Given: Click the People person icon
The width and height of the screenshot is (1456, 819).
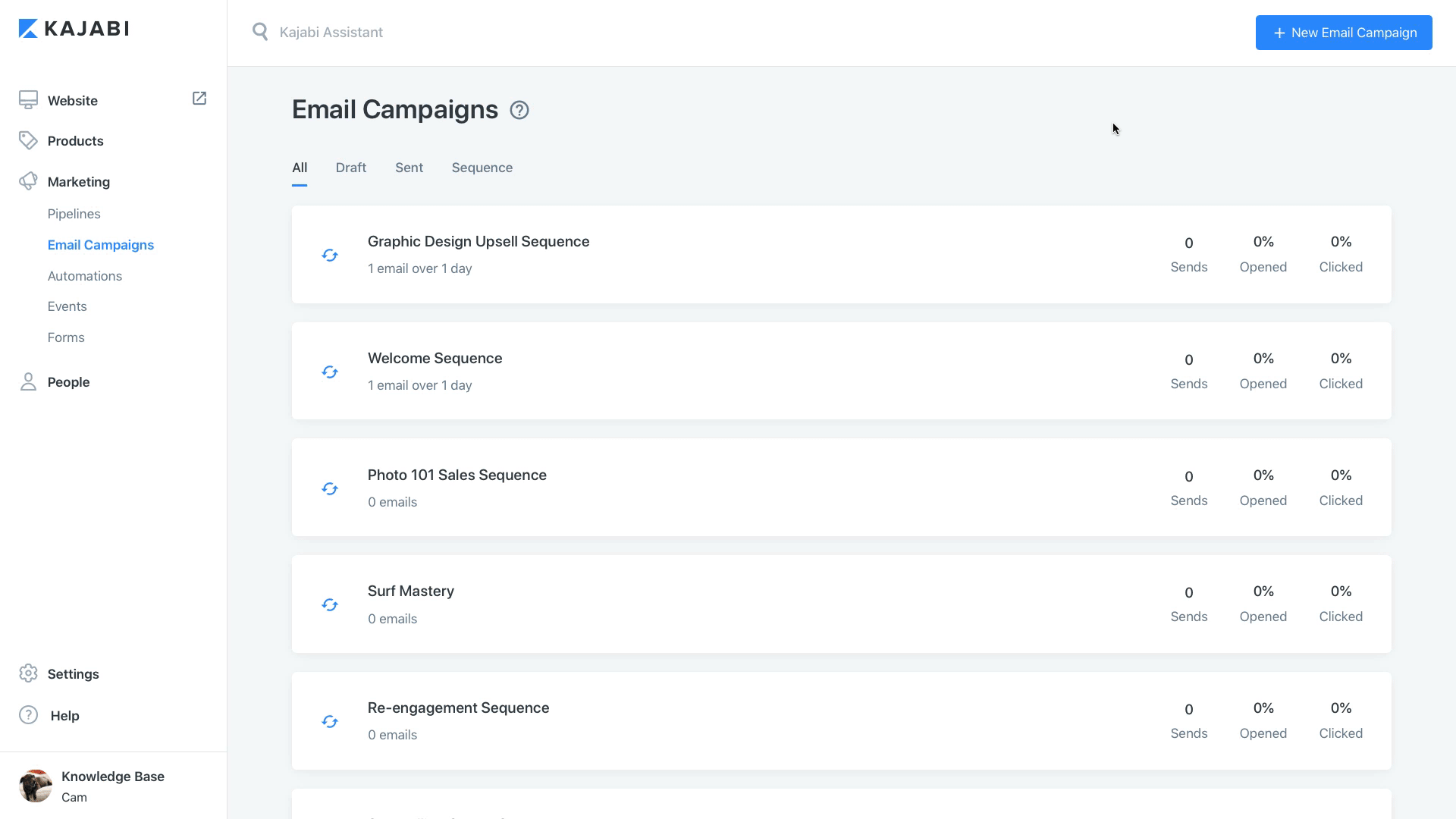Looking at the screenshot, I should click(x=28, y=381).
